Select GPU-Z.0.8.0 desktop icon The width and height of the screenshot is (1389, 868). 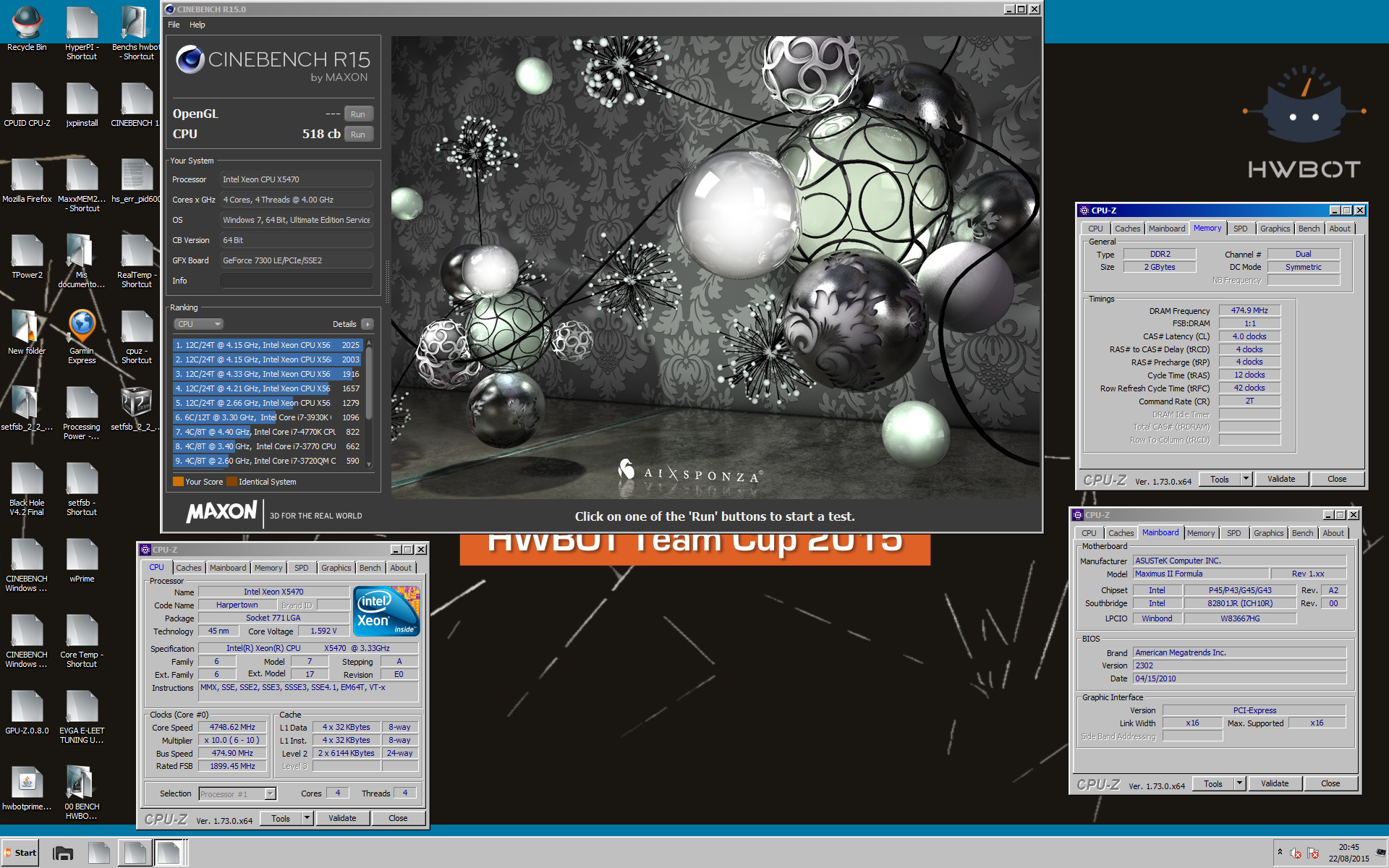(x=27, y=712)
